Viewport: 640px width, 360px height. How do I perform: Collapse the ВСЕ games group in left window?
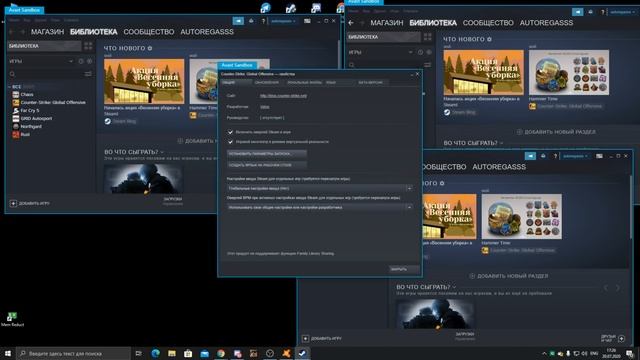tap(10, 87)
